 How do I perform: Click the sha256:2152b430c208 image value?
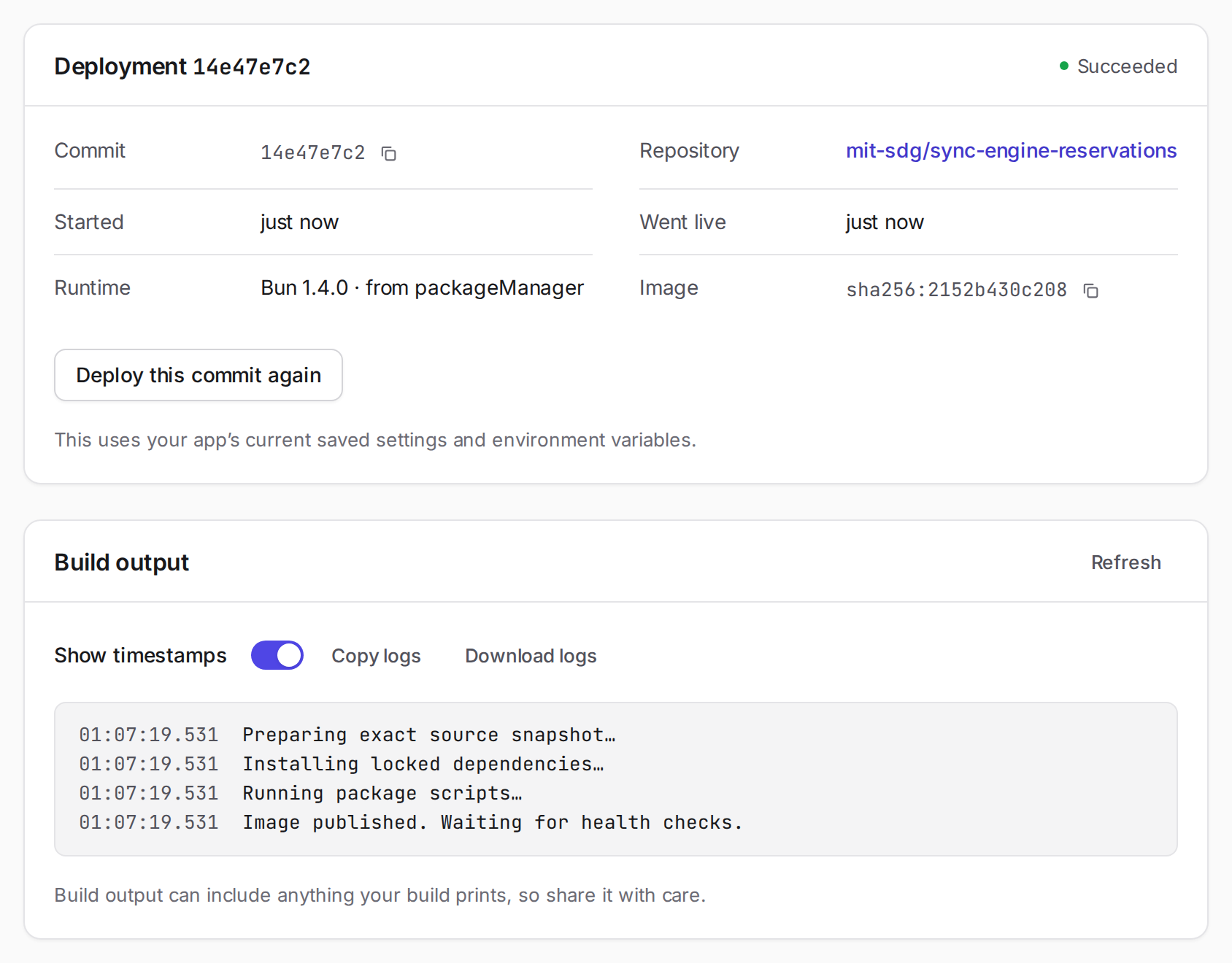(x=956, y=290)
